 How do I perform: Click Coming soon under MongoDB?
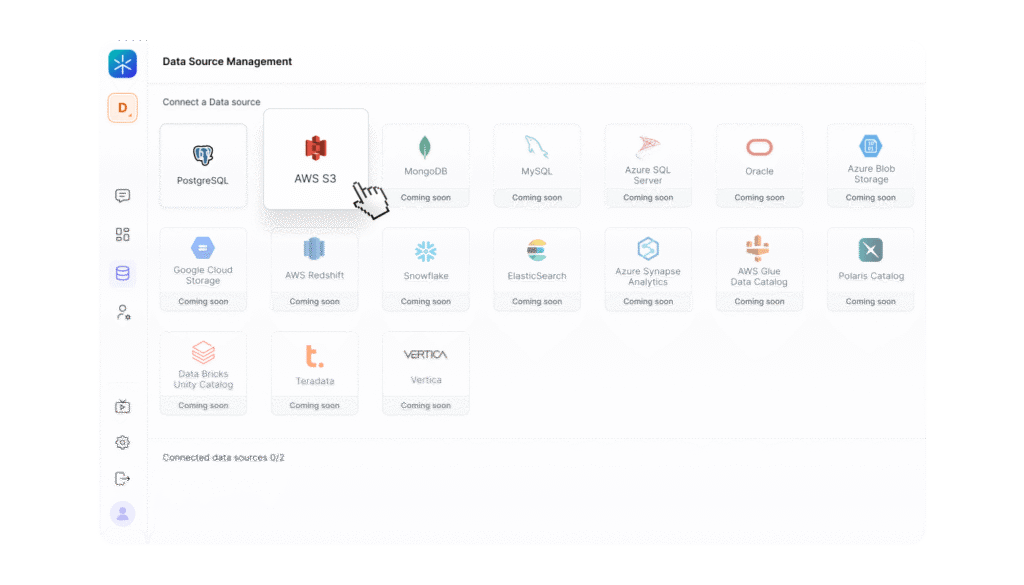(426, 198)
